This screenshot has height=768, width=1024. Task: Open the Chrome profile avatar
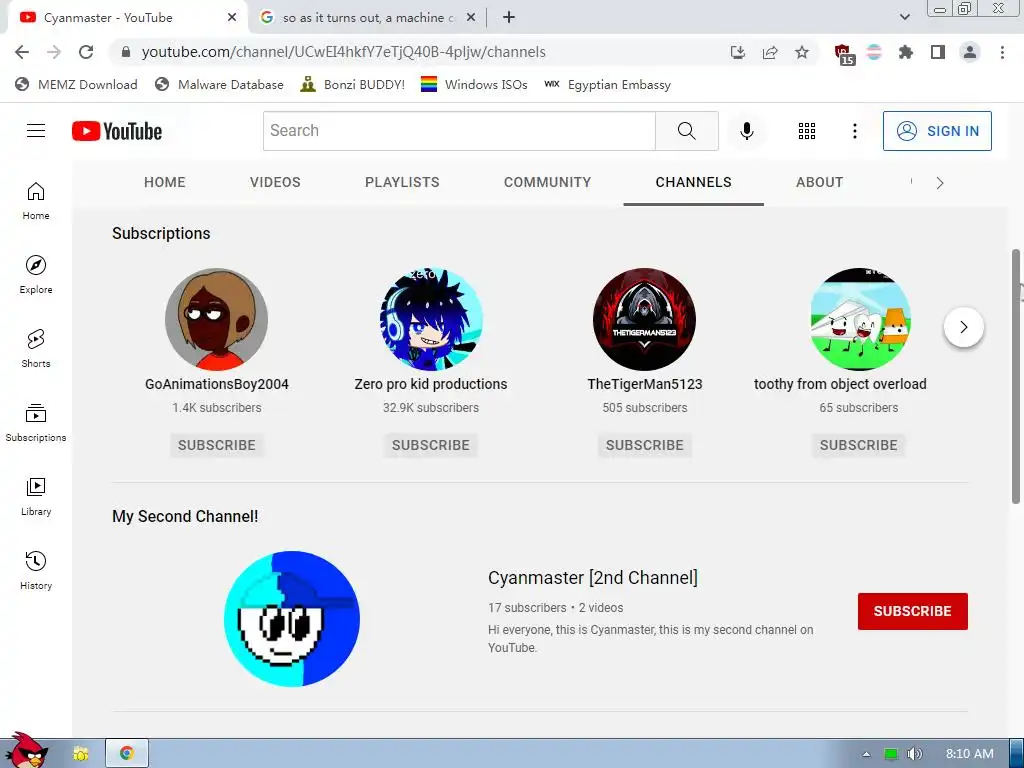click(970, 52)
